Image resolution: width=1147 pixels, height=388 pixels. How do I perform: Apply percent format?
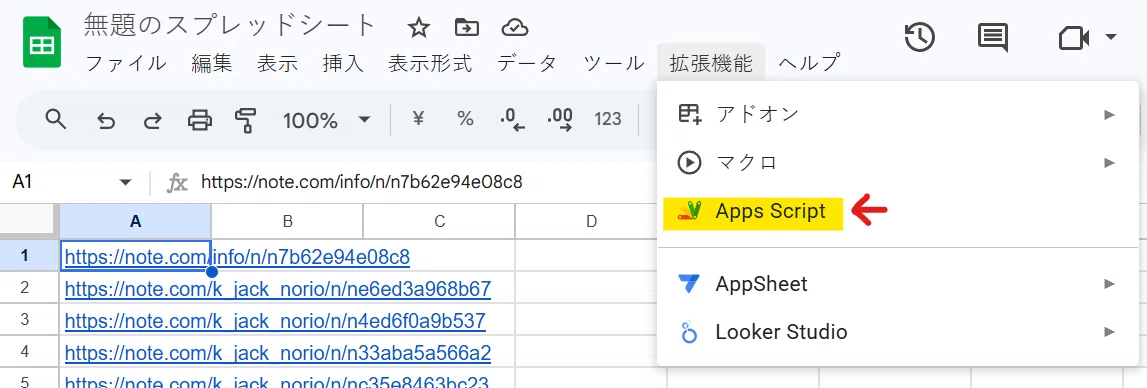465,119
